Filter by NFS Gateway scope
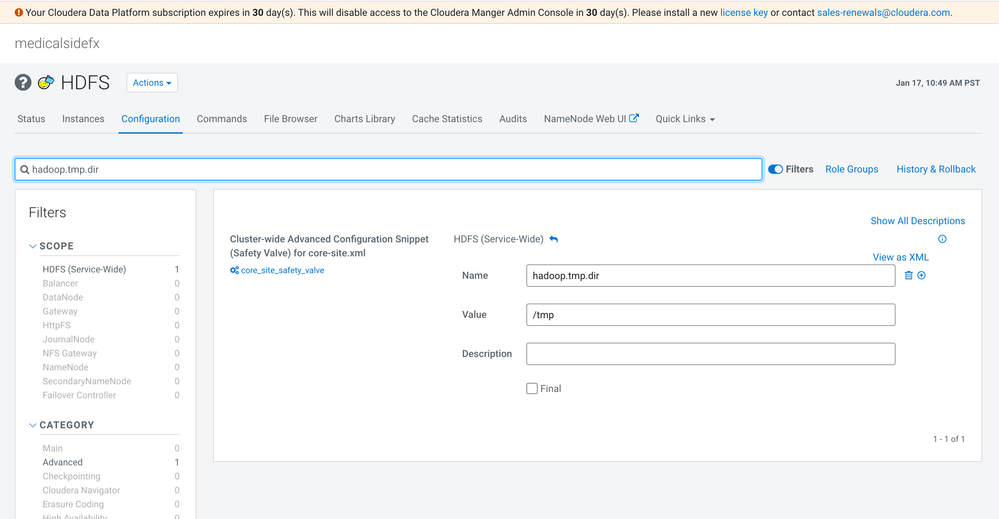The width and height of the screenshot is (999, 519). point(69,353)
